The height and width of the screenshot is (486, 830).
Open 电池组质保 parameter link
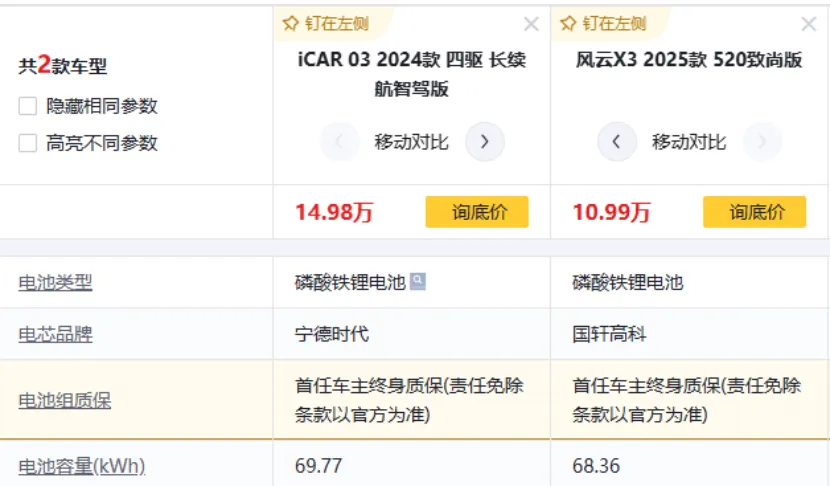[64, 400]
